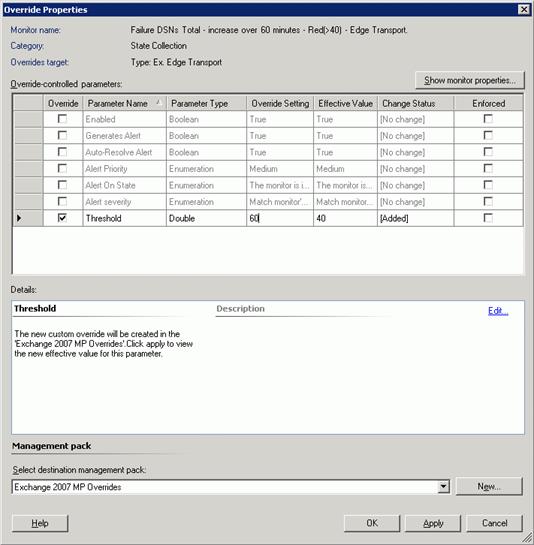The height and width of the screenshot is (545, 534).
Task: Click the Edit link in Details
Action: (x=498, y=310)
